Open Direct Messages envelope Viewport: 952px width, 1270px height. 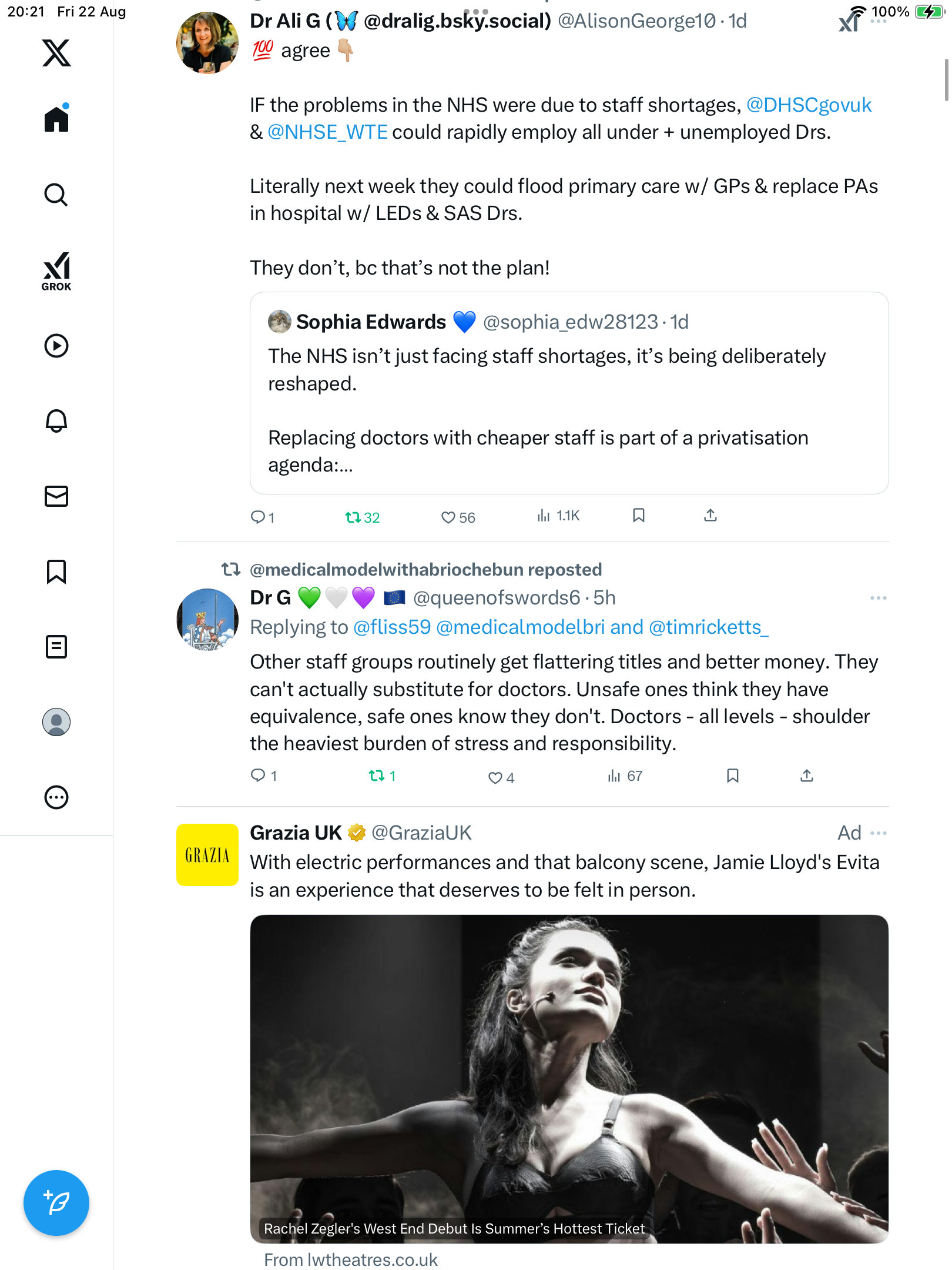56,496
